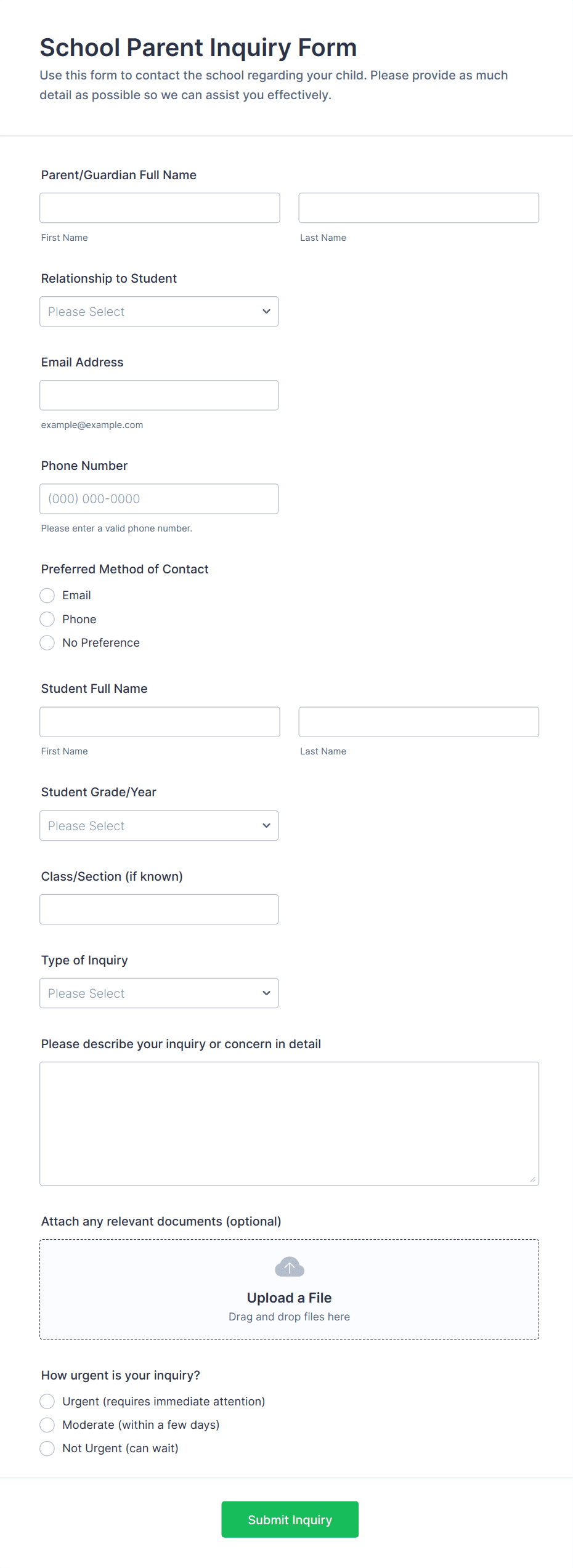Click the parent Last Name field
Screen dimensions: 573x1568
(418, 208)
